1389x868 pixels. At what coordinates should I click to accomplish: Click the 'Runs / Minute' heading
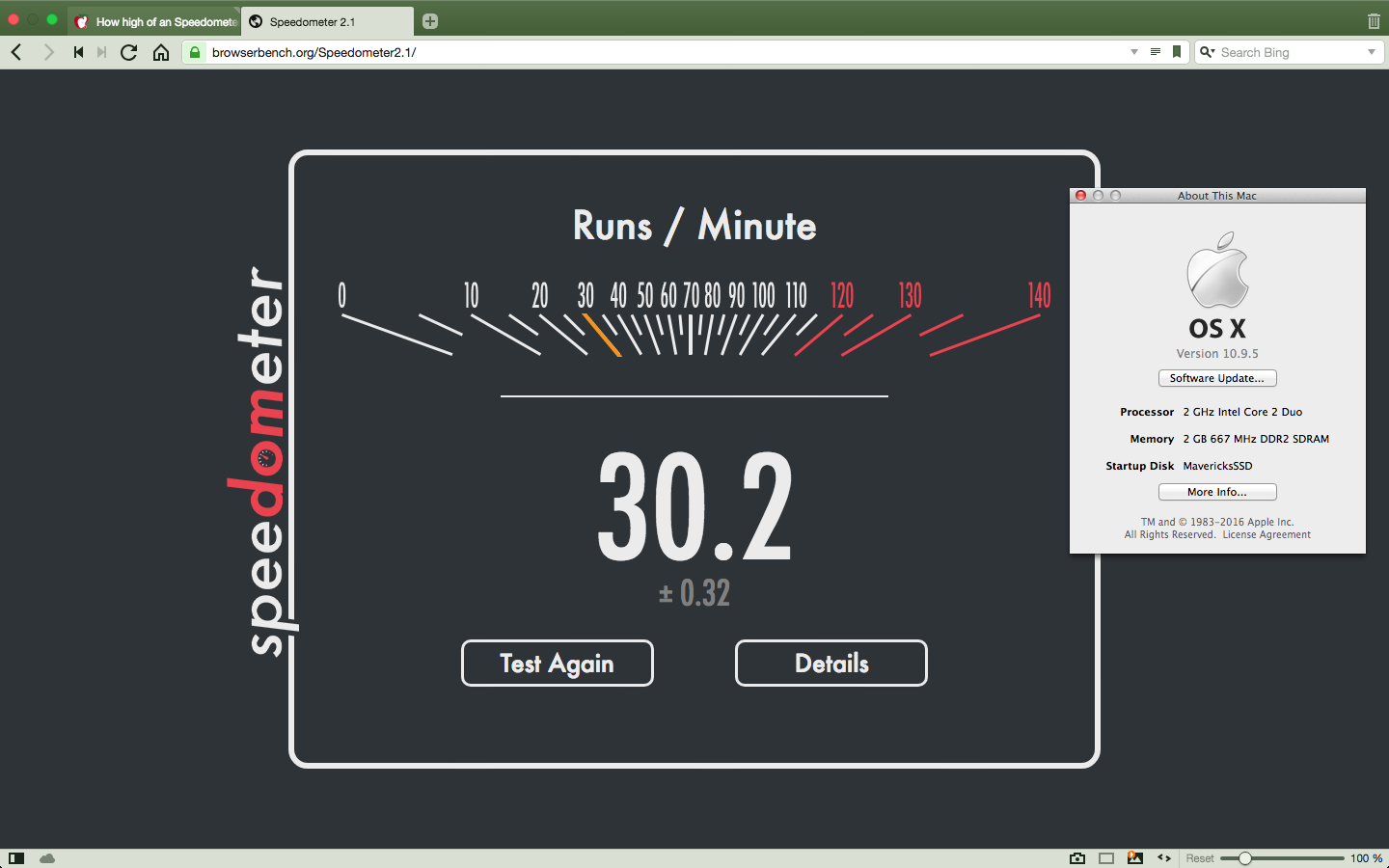pos(694,226)
